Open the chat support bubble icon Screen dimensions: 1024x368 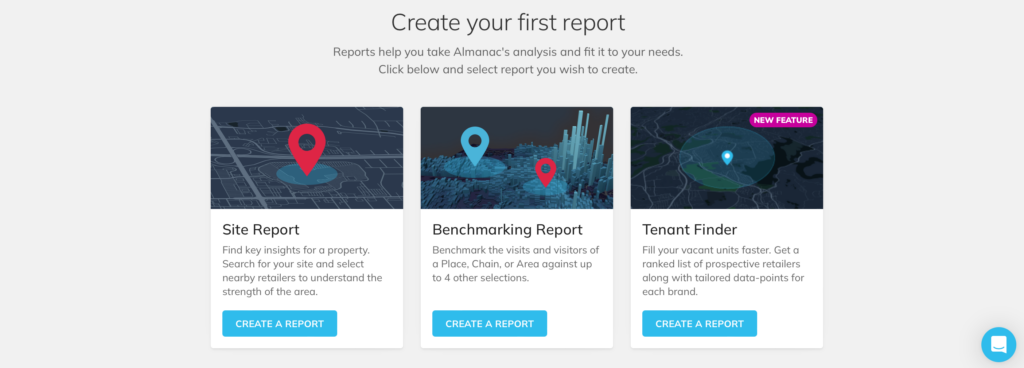click(999, 344)
